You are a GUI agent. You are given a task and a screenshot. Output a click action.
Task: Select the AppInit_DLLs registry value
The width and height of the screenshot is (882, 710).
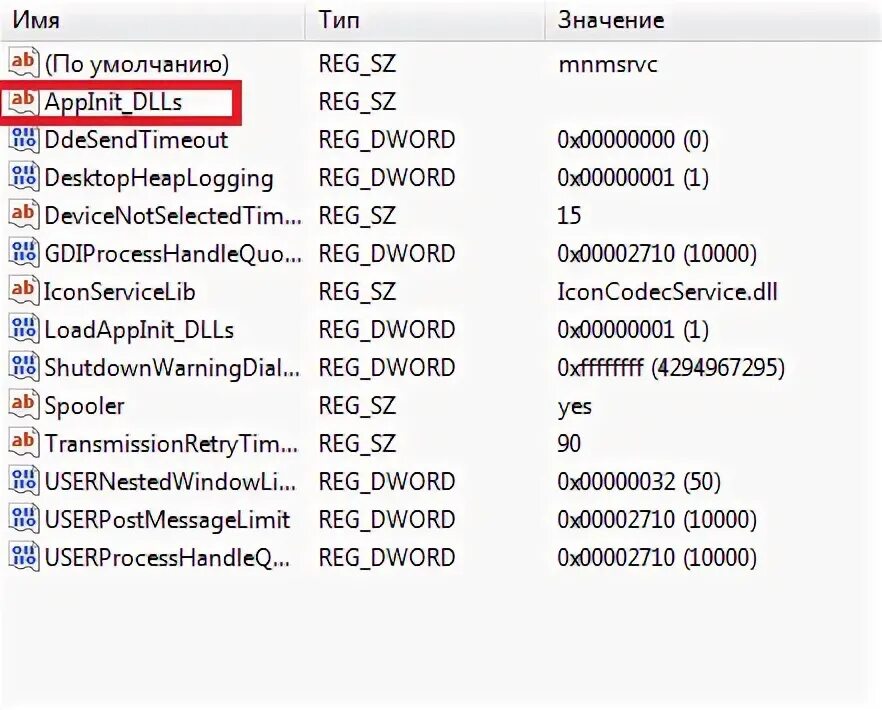click(x=113, y=102)
